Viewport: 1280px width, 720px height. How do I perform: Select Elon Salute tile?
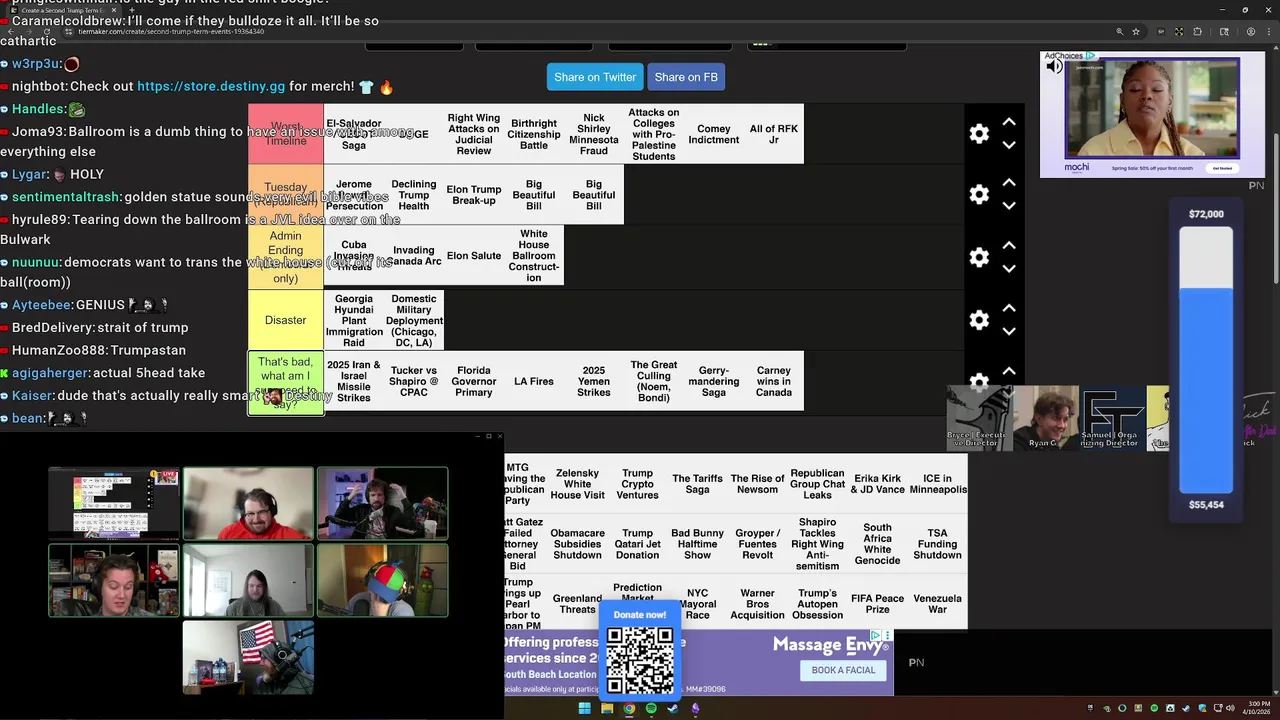tap(474, 256)
